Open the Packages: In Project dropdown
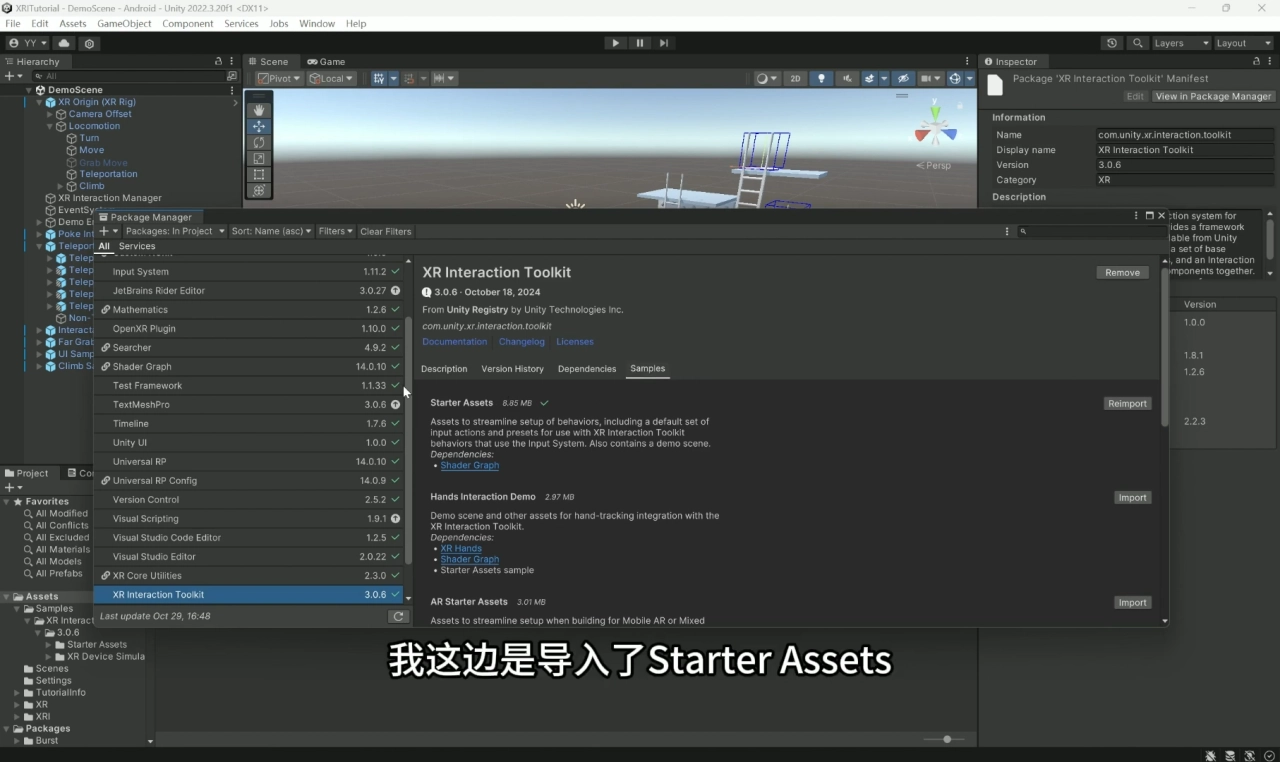The width and height of the screenshot is (1280, 762). coord(174,231)
